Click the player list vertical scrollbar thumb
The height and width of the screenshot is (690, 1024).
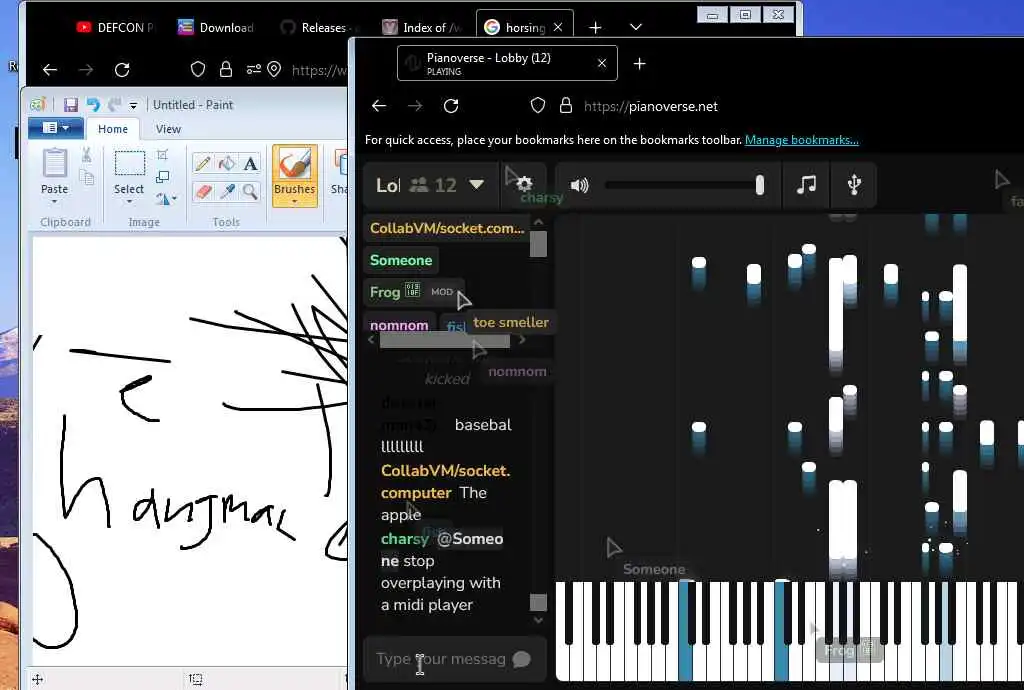tap(538, 244)
